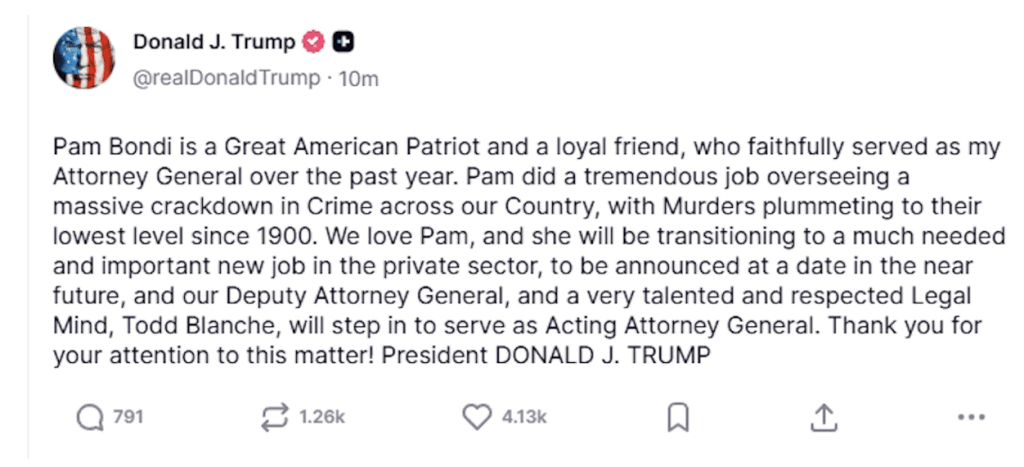Open the flag profile avatar
This screenshot has height=467, width=1024.
coord(83,58)
